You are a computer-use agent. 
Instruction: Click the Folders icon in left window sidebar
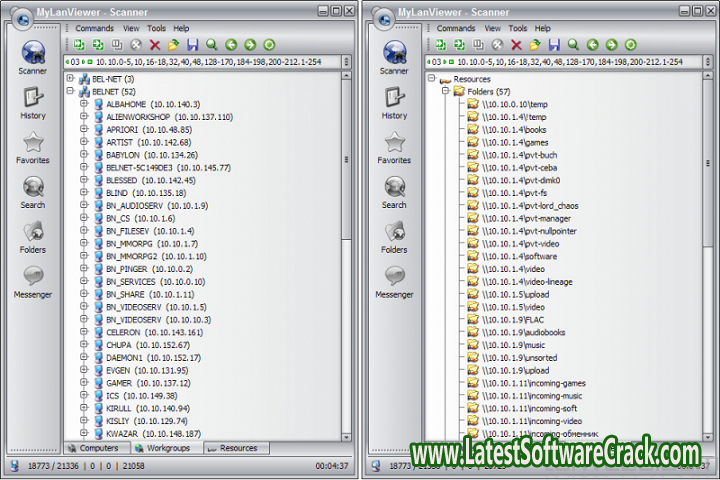point(33,236)
